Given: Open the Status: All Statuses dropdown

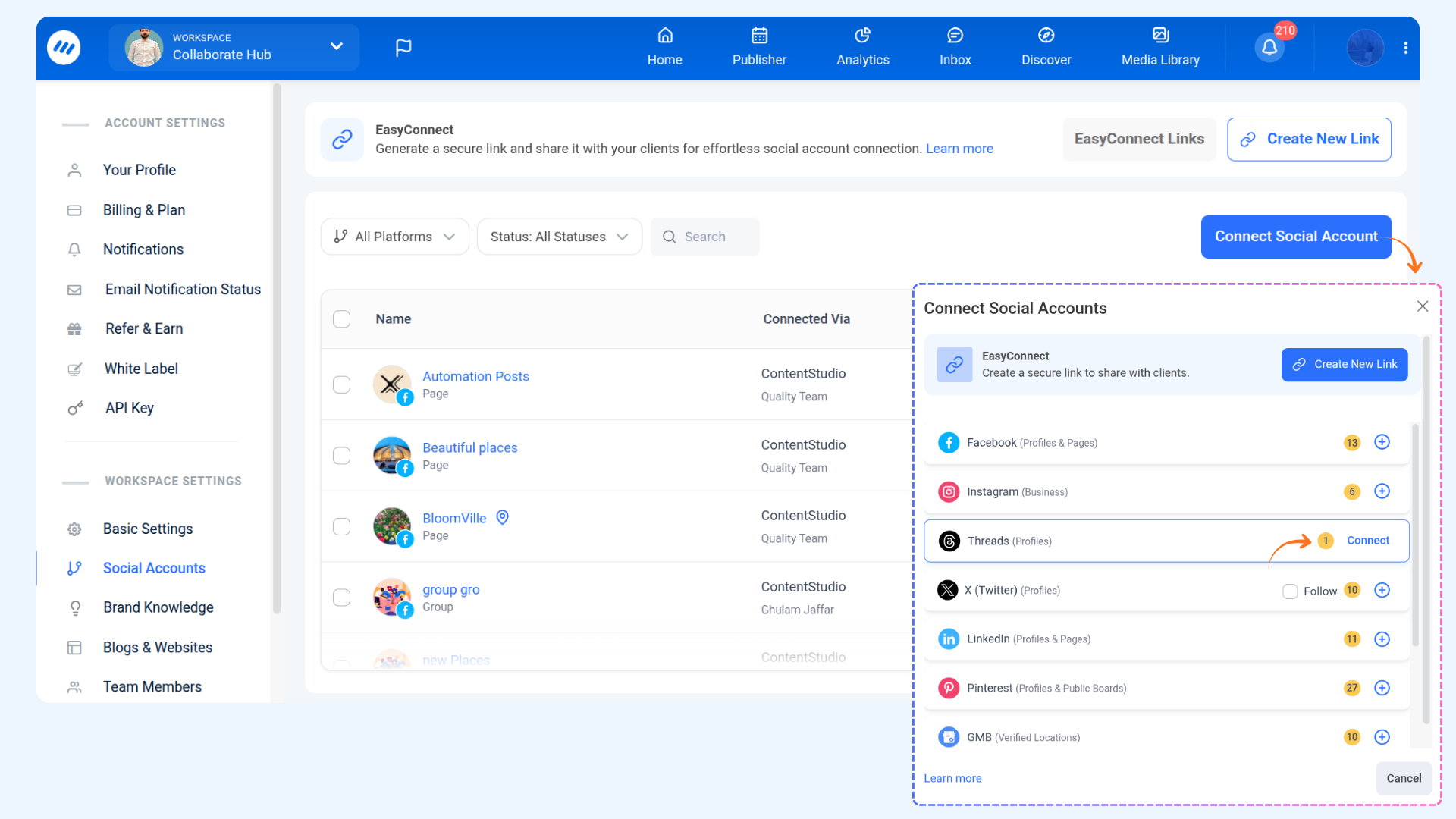Looking at the screenshot, I should tap(559, 237).
